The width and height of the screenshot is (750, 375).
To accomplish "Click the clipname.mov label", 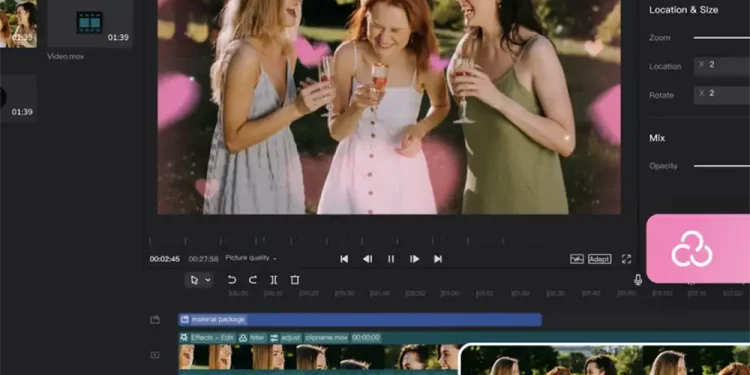I will (326, 338).
